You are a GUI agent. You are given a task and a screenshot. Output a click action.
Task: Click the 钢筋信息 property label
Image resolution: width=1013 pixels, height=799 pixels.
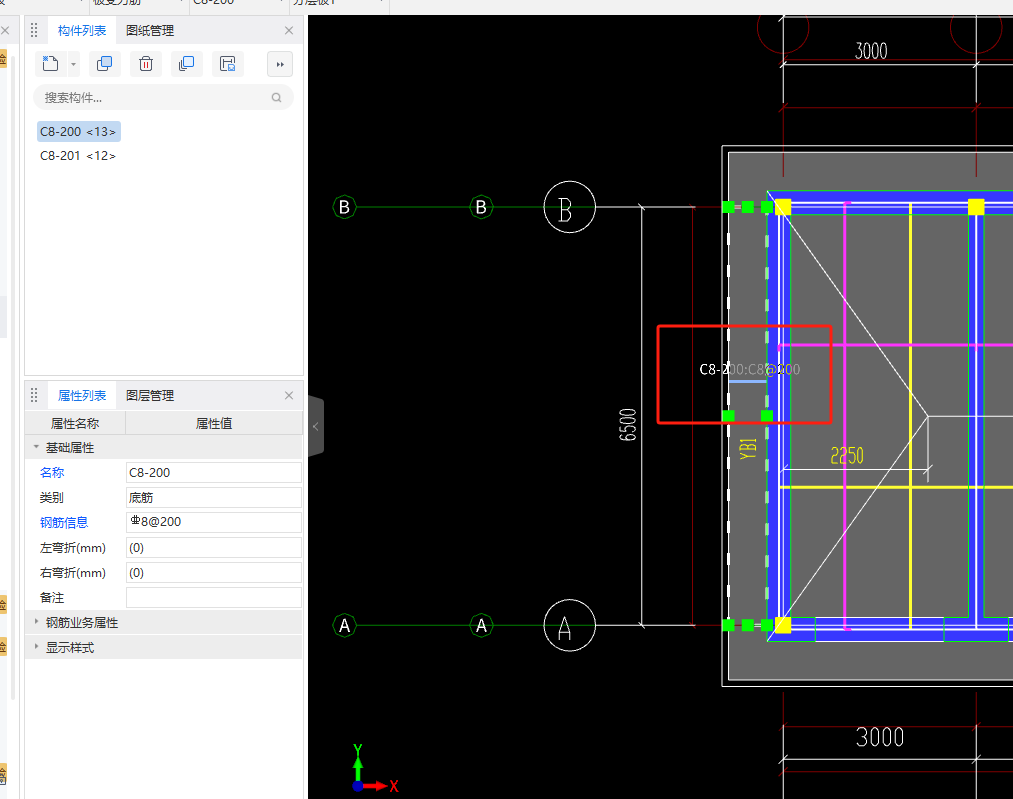point(64,523)
